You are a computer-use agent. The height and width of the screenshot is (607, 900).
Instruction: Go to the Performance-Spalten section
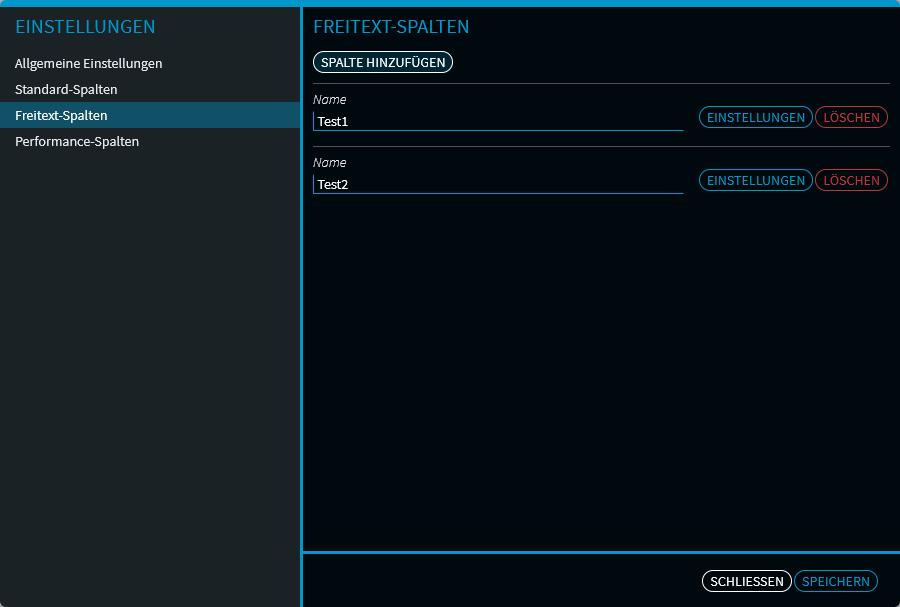(x=77, y=142)
